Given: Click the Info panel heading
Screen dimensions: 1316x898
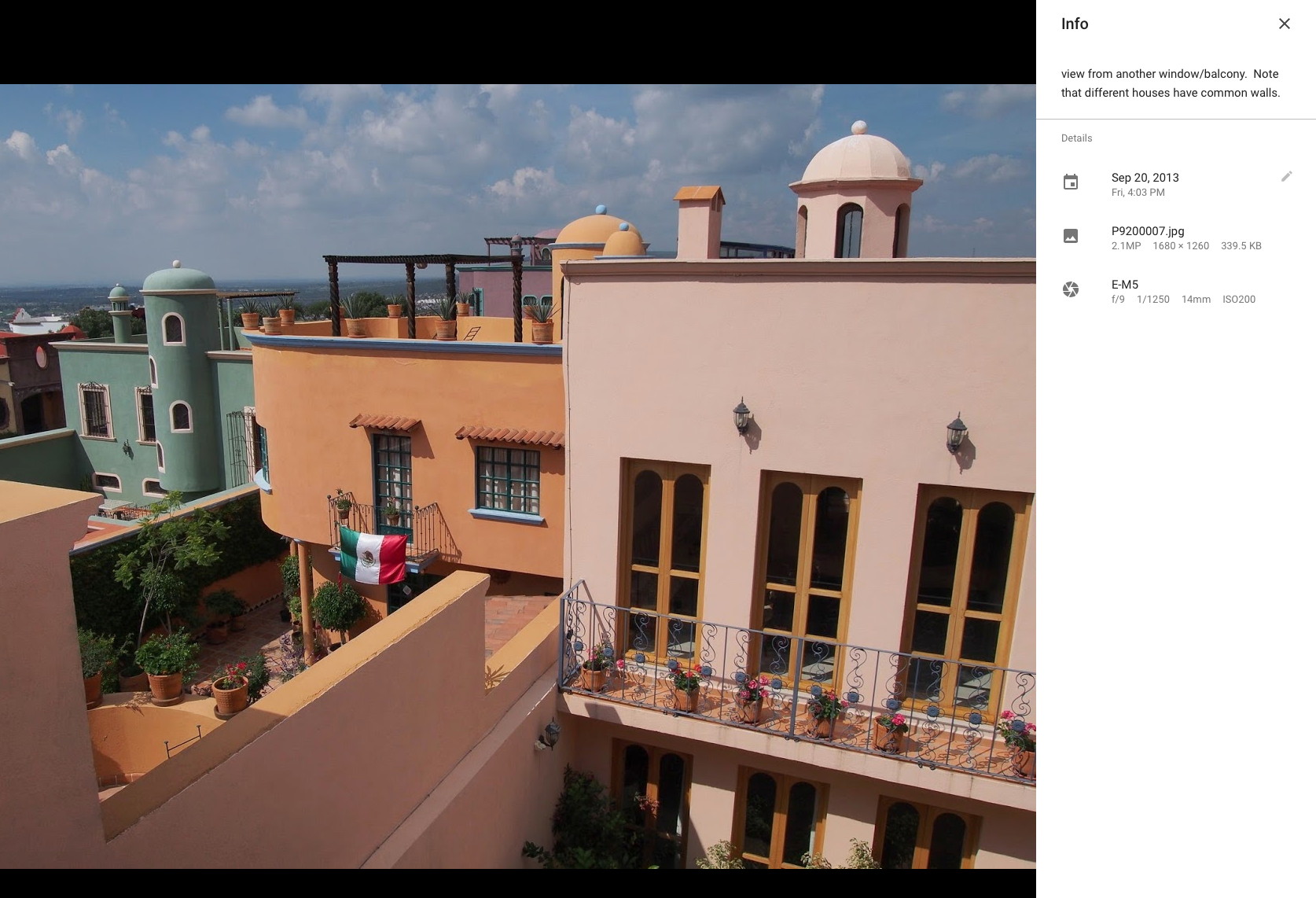Looking at the screenshot, I should pyautogui.click(x=1075, y=24).
